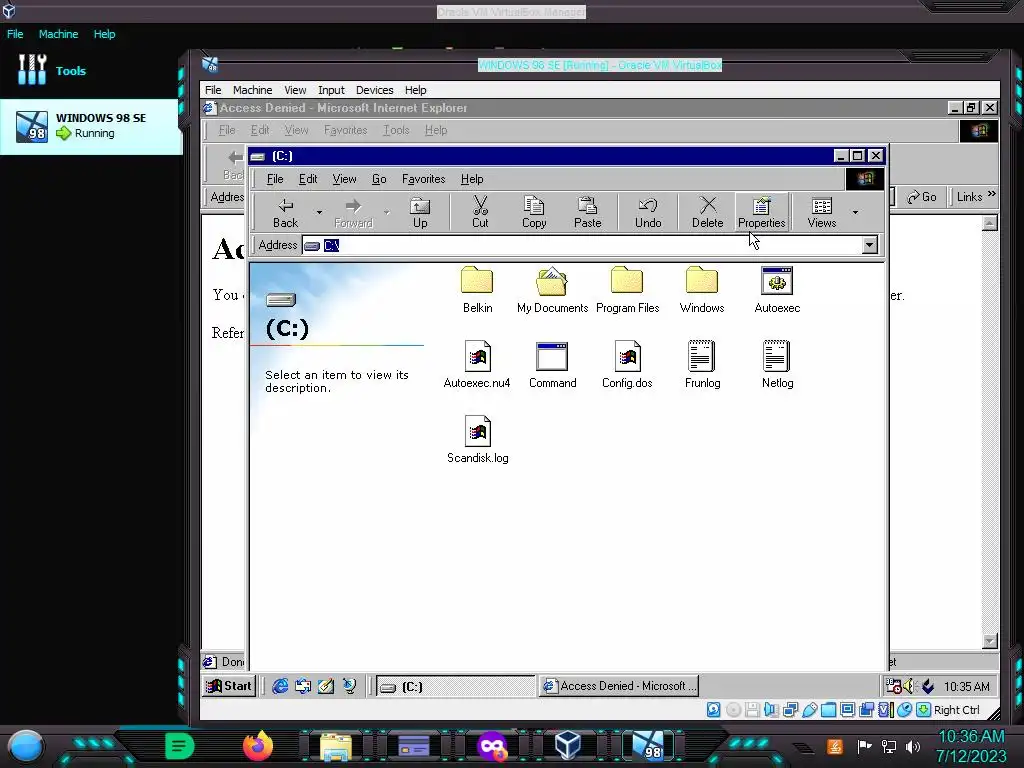1024x768 pixels.
Task: Open VirtualBox Tools in the Manager
Action: click(52, 70)
